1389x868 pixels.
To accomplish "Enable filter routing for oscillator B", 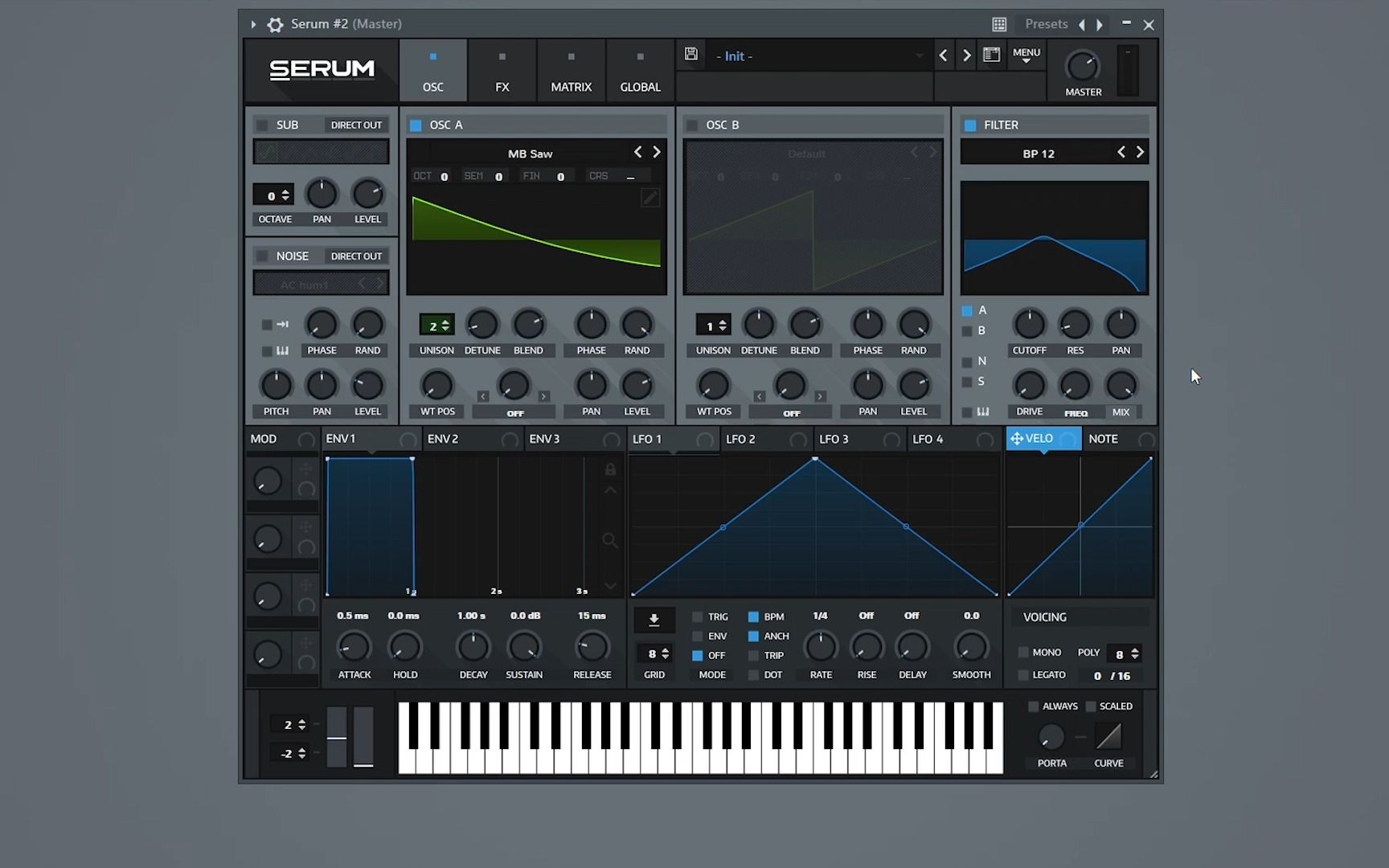I will 967,331.
